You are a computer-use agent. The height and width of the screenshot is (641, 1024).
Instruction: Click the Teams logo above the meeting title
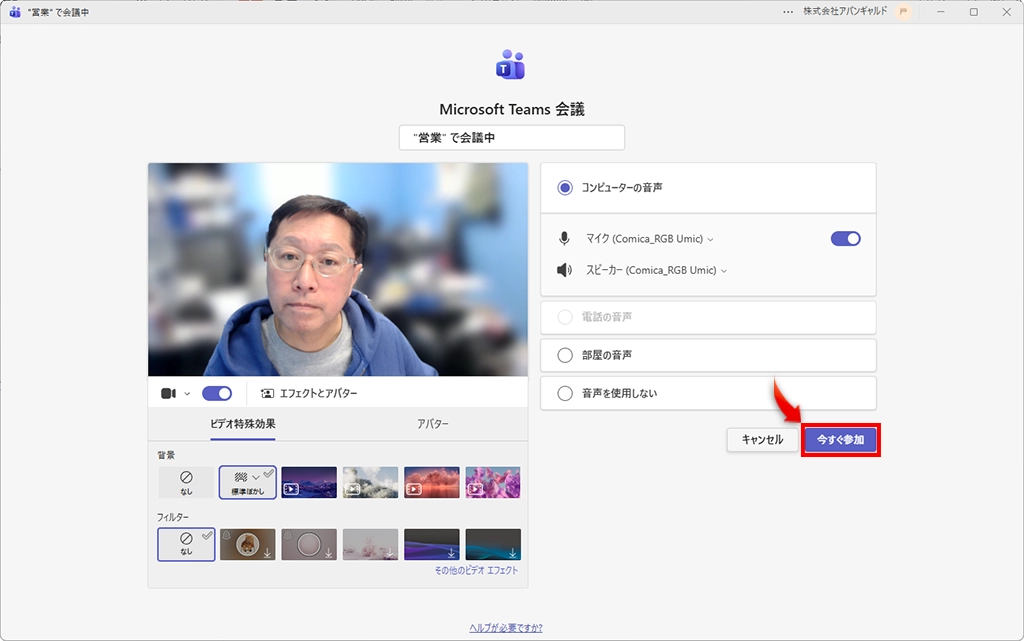point(511,64)
